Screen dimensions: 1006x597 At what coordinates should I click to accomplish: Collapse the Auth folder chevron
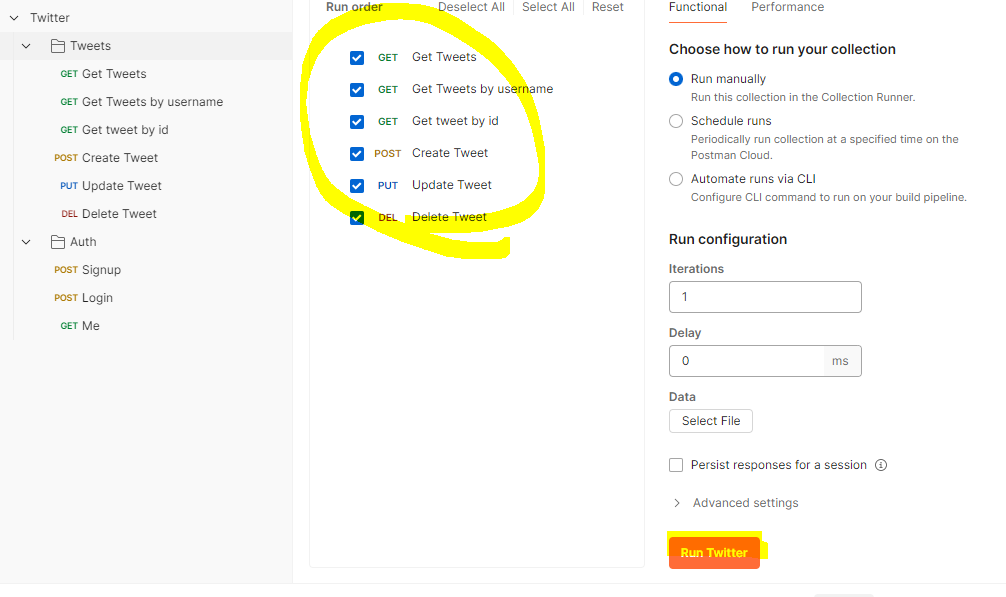[x=26, y=242]
